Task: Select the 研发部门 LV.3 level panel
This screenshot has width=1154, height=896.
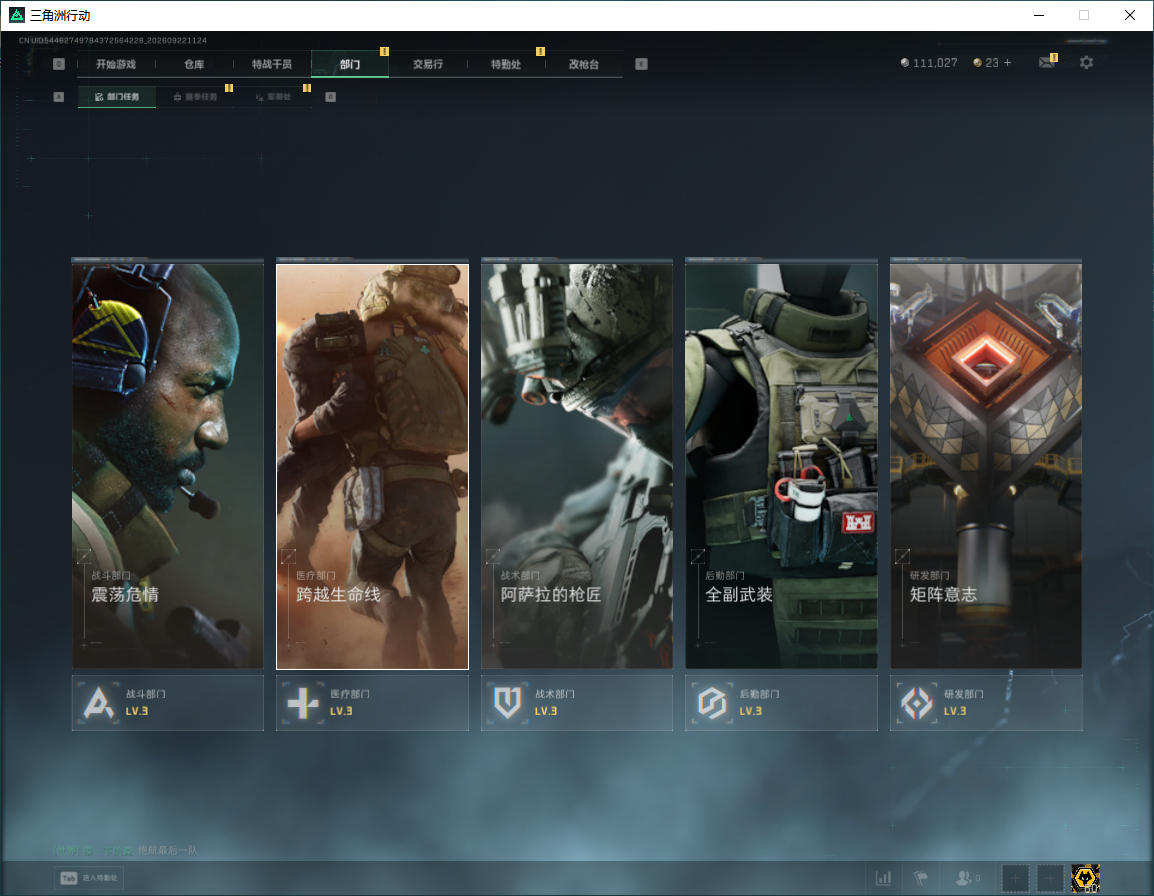Action: [985, 702]
